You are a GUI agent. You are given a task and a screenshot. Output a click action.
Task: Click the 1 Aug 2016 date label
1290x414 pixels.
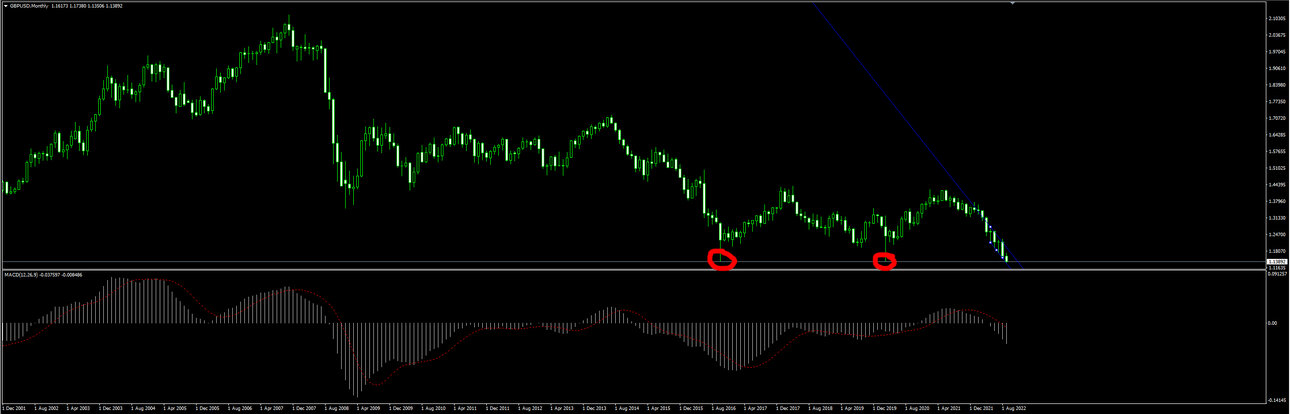point(724,409)
